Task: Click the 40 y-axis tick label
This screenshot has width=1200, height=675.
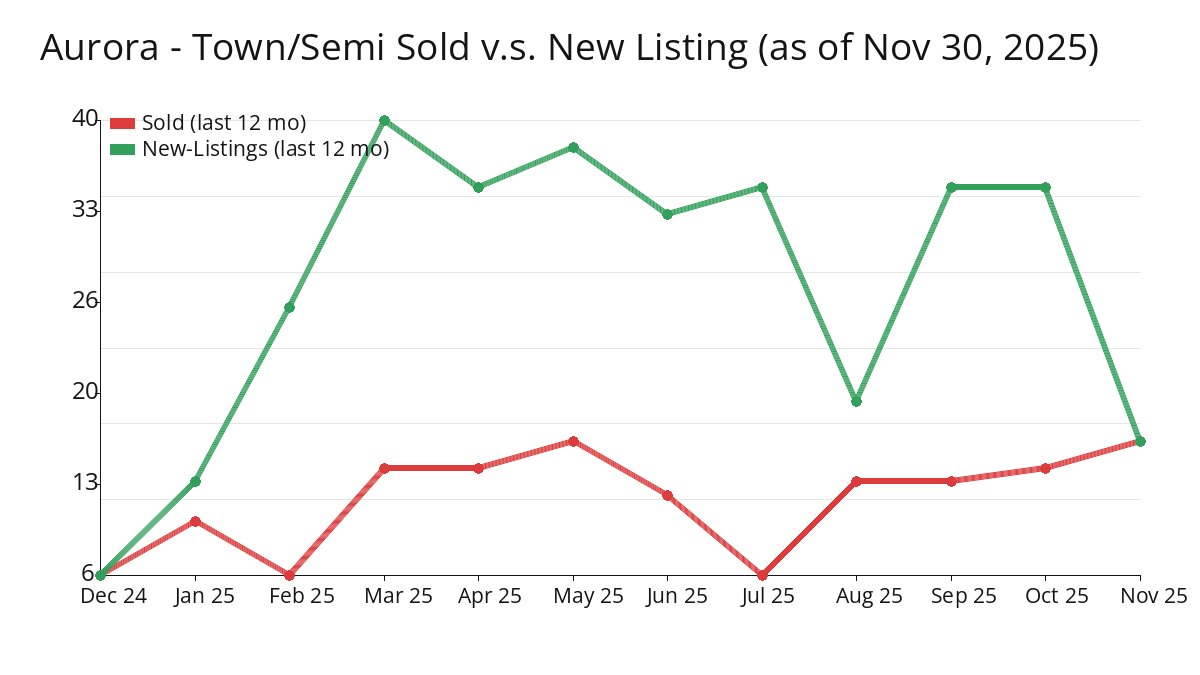Action: pyautogui.click(x=85, y=118)
